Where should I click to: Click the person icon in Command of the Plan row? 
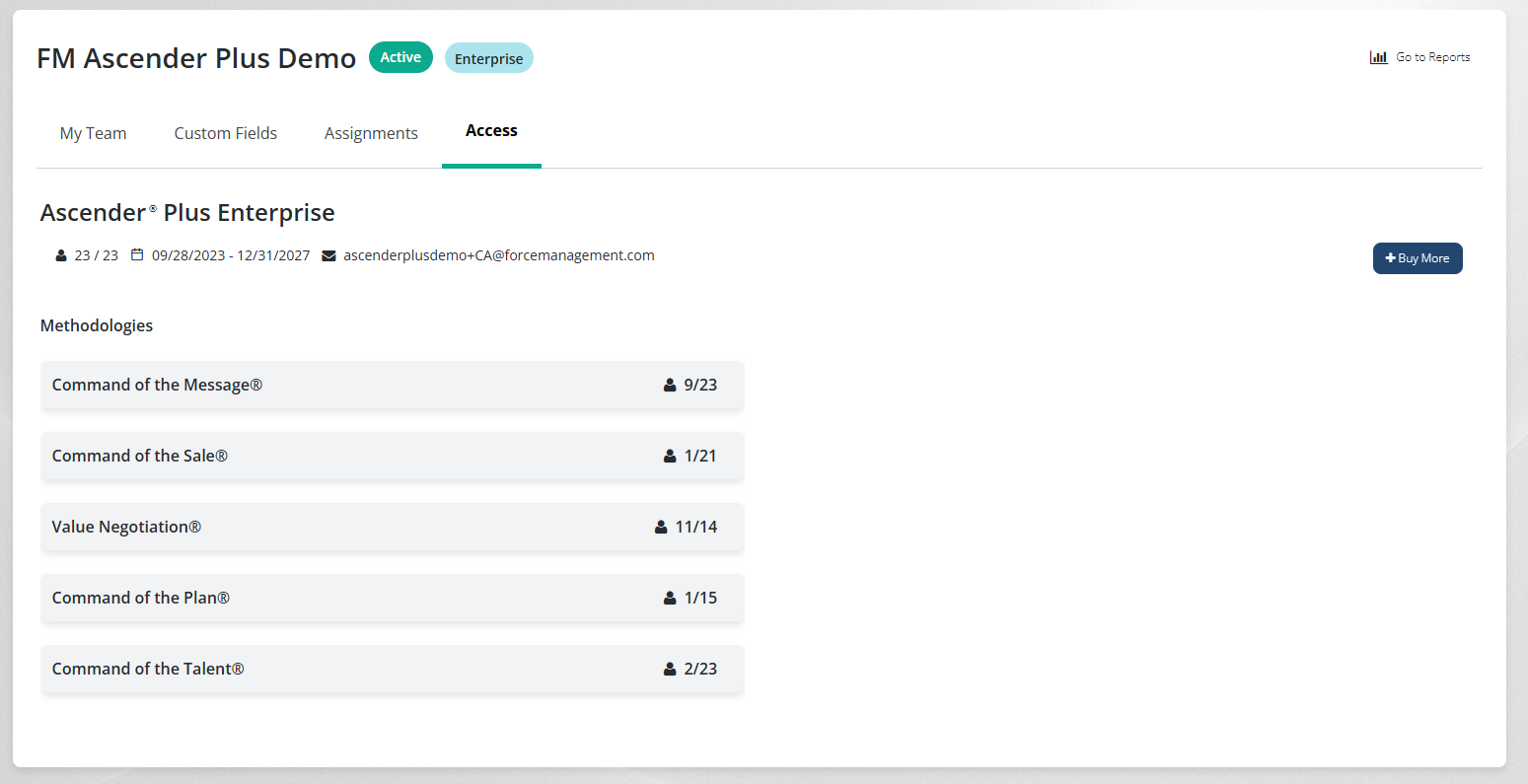point(670,598)
